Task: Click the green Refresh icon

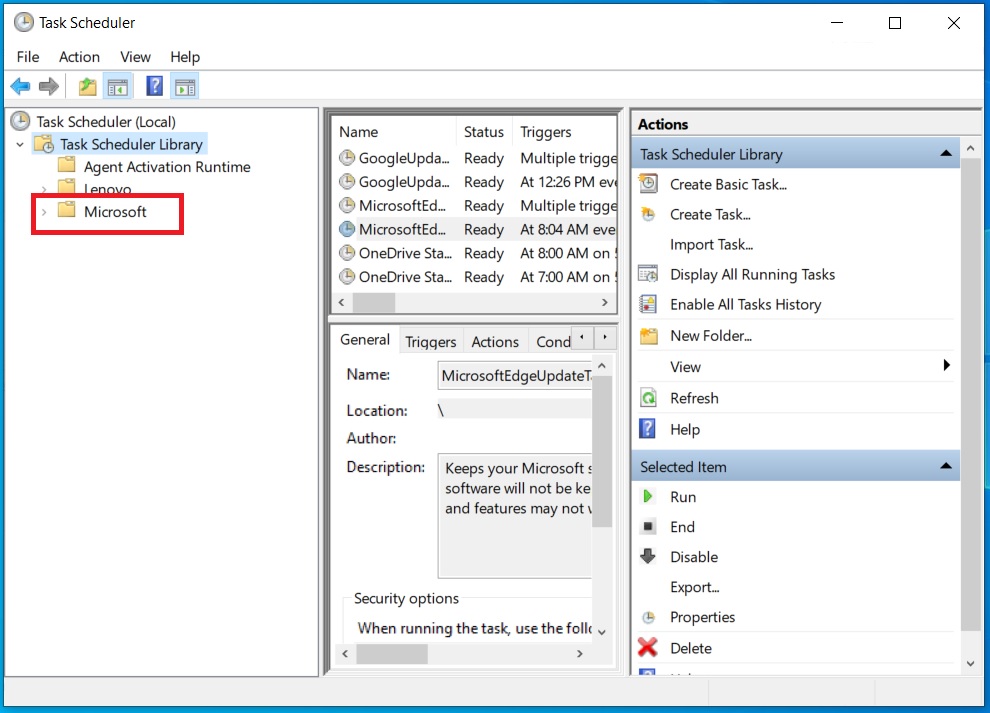Action: (648, 398)
